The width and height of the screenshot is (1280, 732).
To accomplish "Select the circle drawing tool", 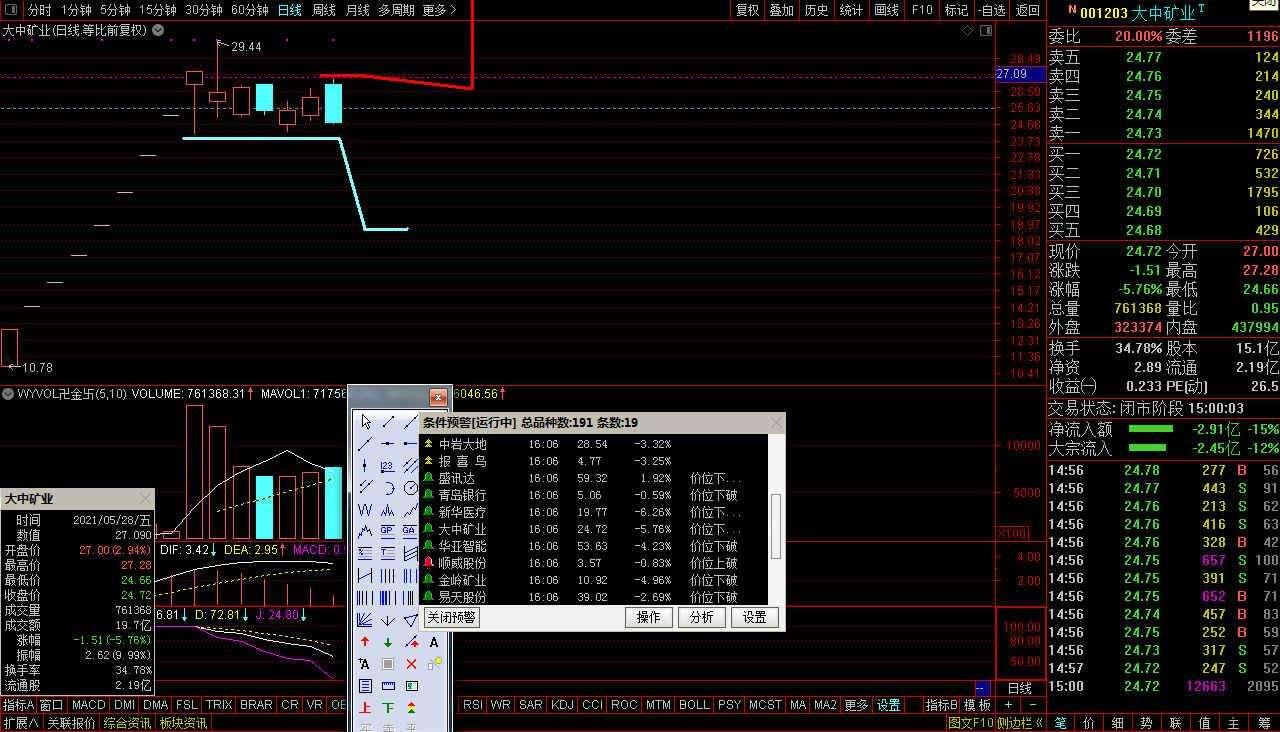I will pos(411,488).
